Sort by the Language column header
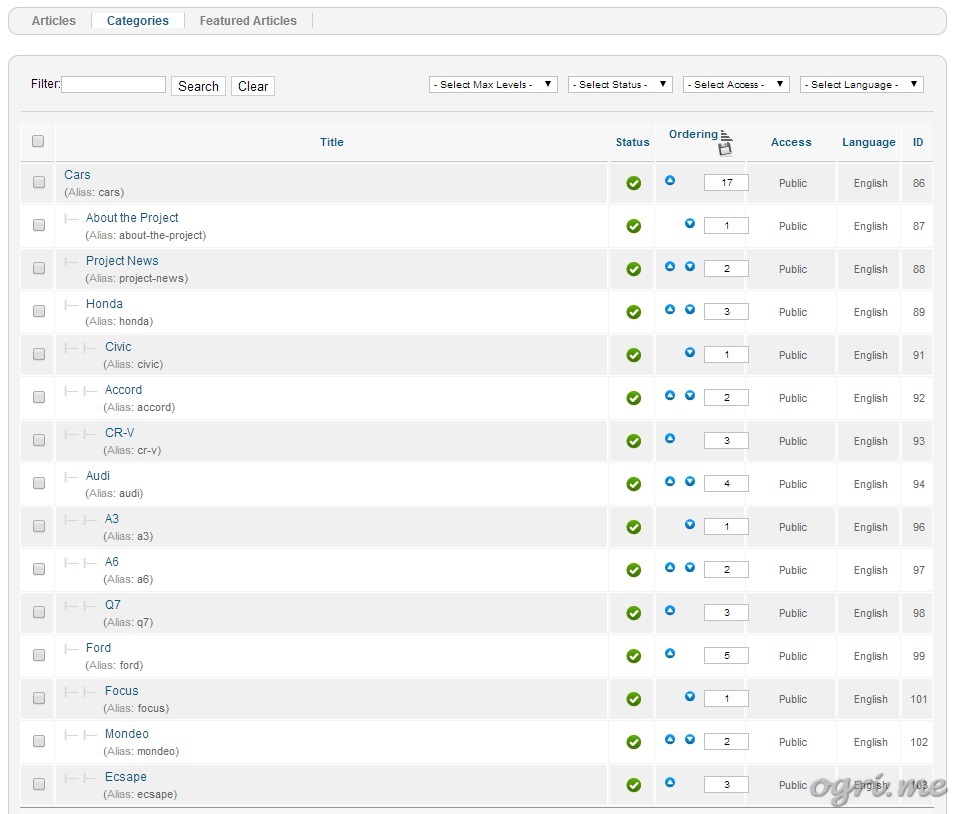This screenshot has width=955, height=814. click(869, 142)
